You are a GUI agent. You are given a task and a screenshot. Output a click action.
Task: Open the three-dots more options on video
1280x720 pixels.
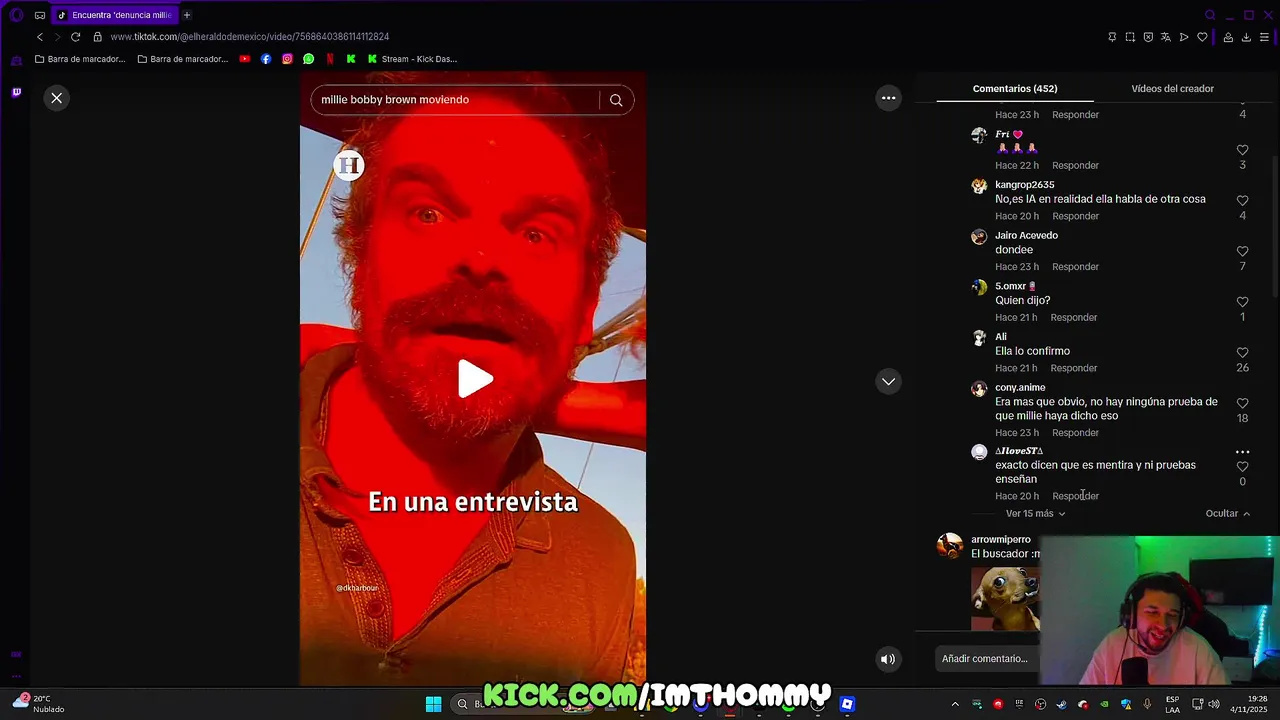coord(888,98)
